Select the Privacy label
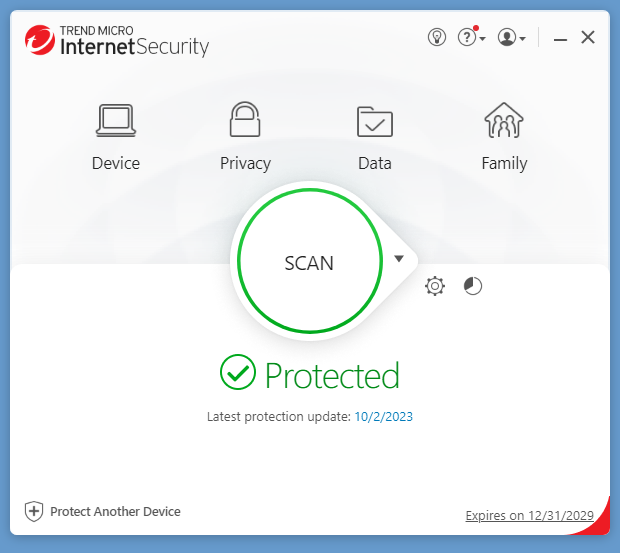The height and width of the screenshot is (553, 620). click(245, 163)
